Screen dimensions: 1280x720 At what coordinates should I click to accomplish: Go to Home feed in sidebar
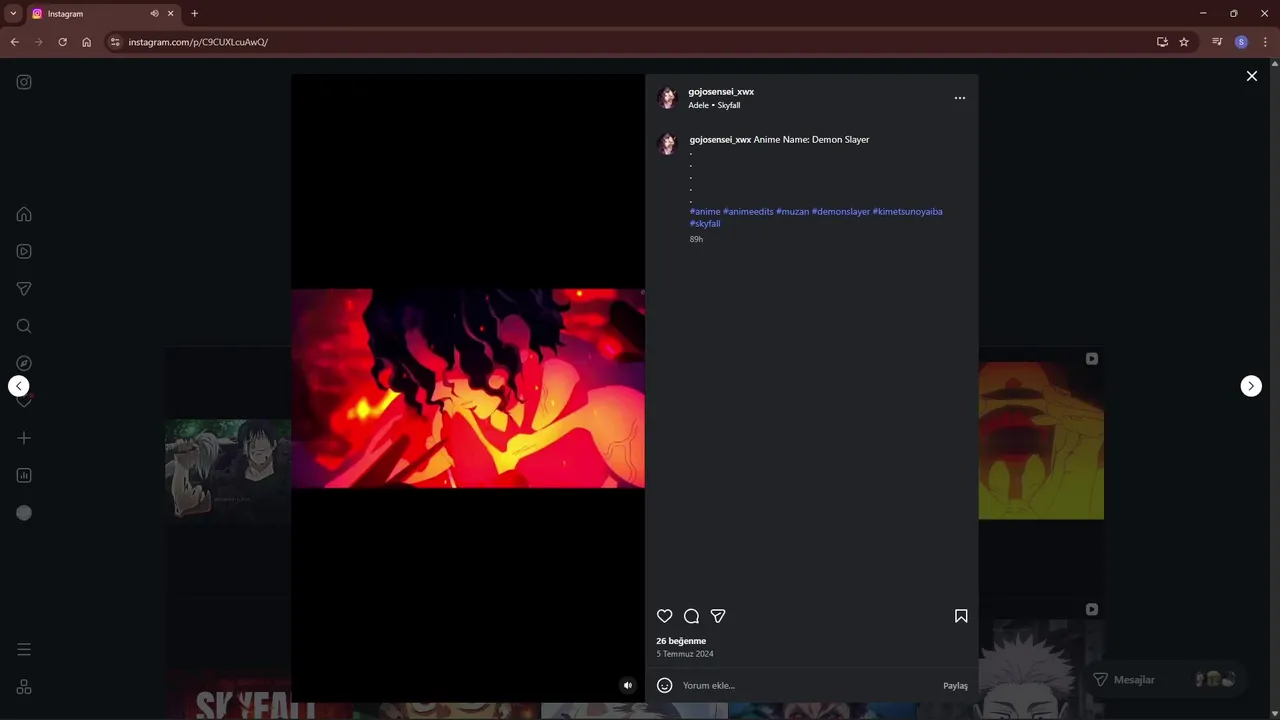coord(24,214)
